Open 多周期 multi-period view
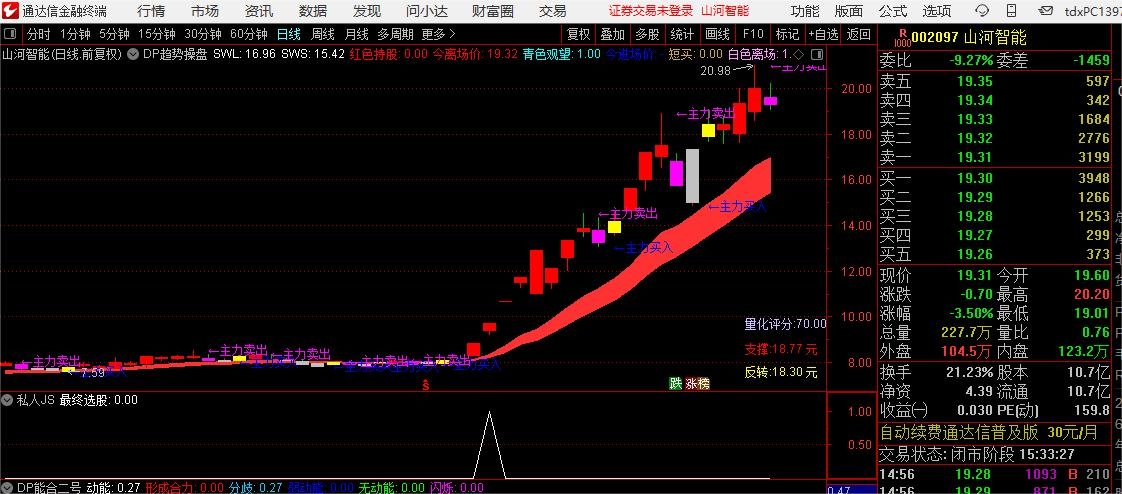This screenshot has width=1122, height=494. coord(396,34)
